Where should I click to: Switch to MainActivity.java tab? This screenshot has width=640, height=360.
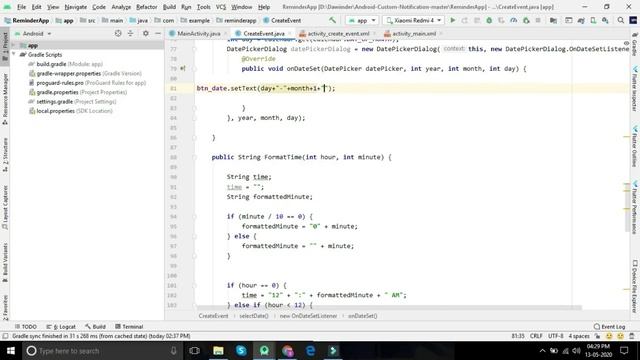198,33
